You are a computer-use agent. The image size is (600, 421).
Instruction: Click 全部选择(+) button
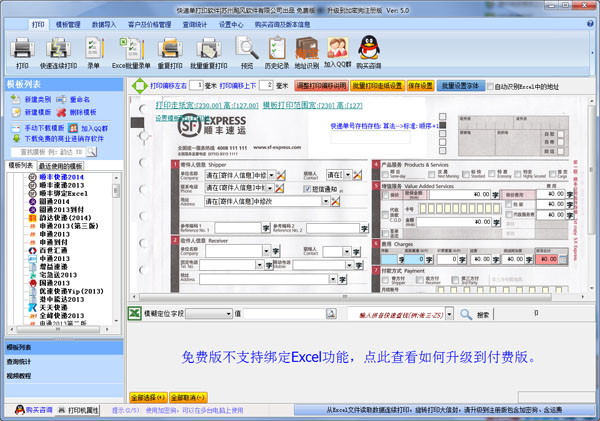(x=148, y=398)
